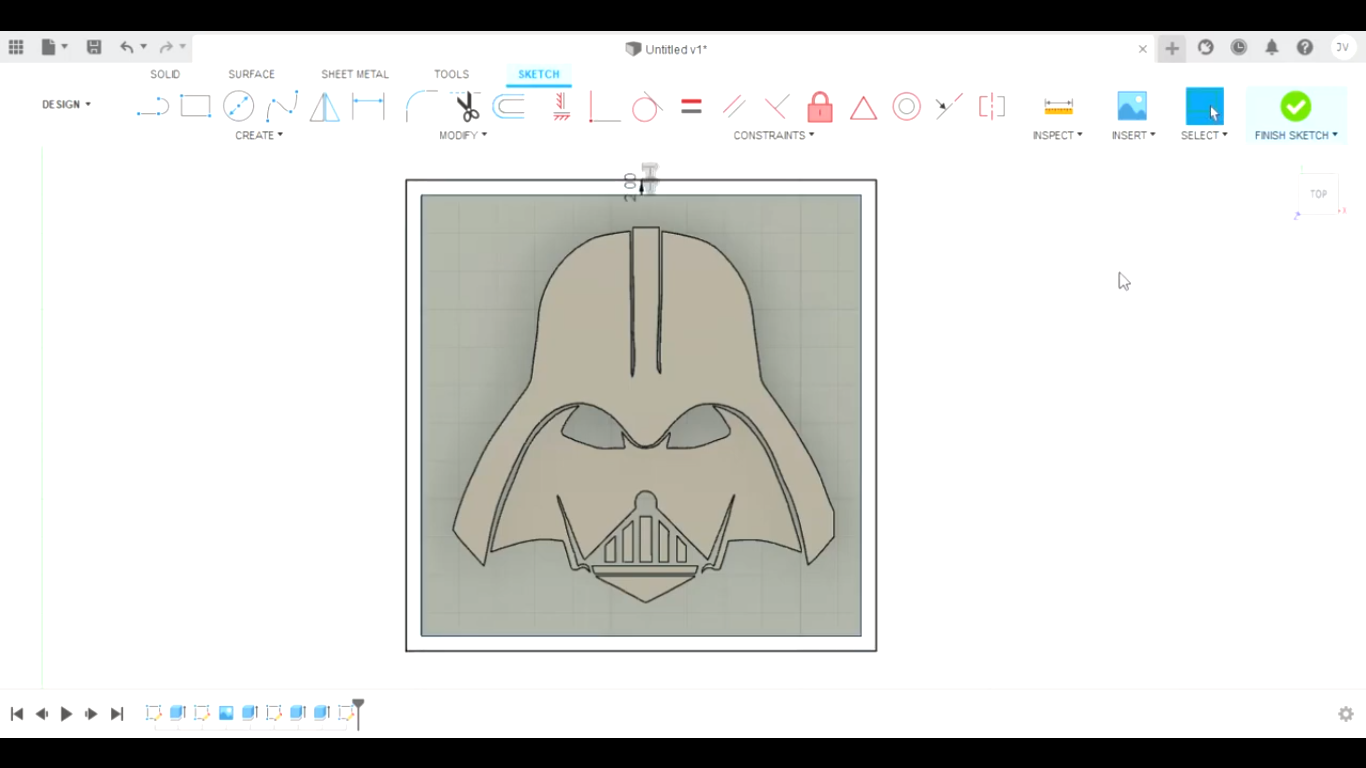Open the File menu dropdown
Viewport: 1366px width, 768px height.
point(54,47)
